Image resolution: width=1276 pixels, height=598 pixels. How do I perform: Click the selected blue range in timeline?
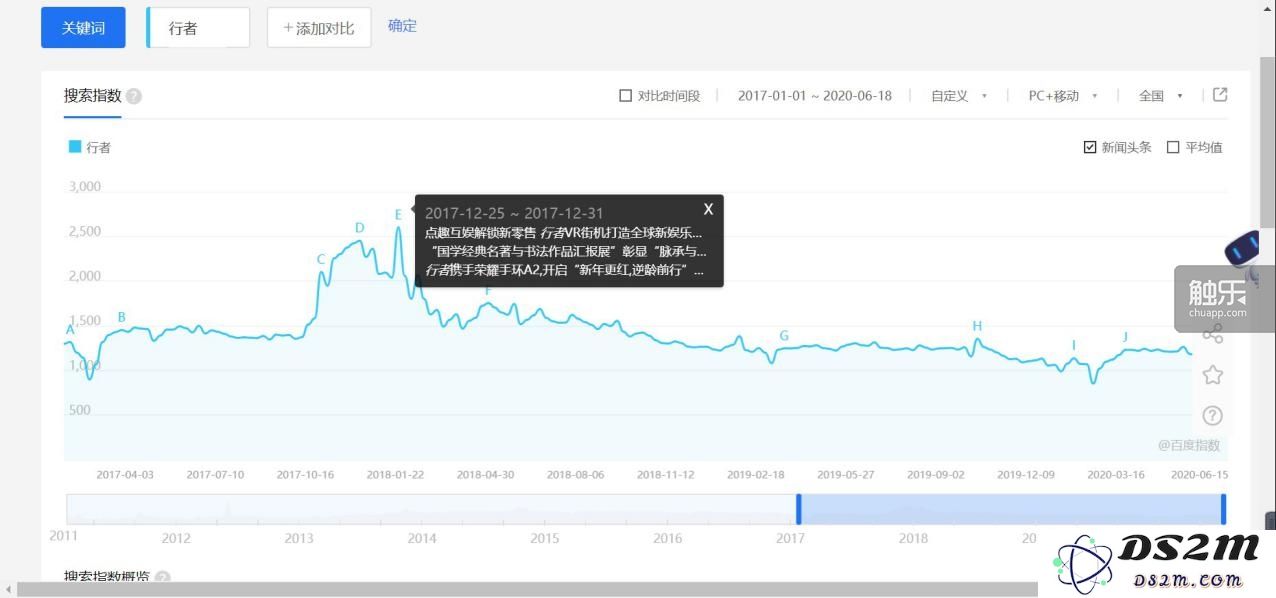click(1011, 509)
